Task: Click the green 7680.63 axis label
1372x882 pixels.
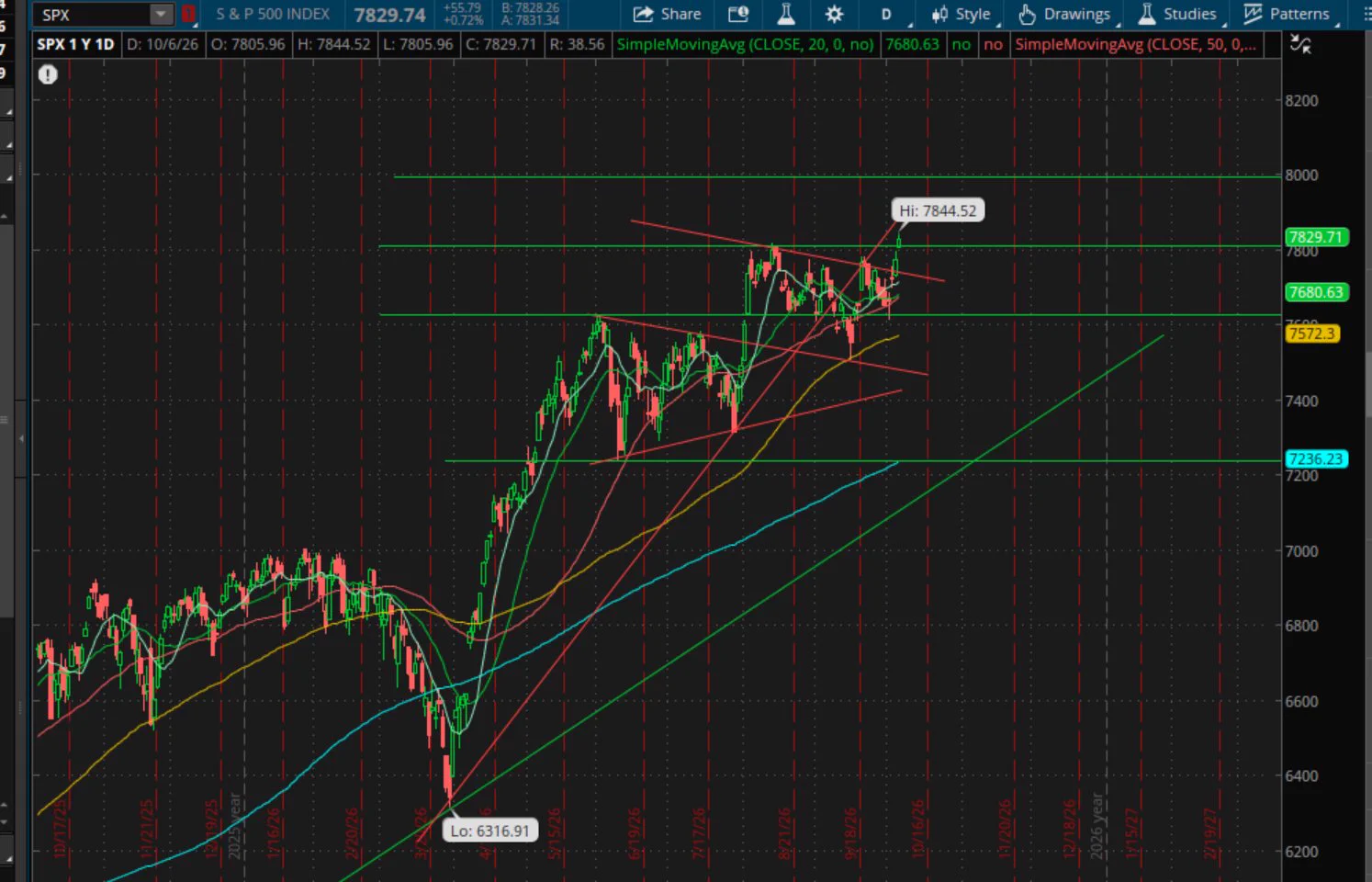Action: click(1315, 292)
